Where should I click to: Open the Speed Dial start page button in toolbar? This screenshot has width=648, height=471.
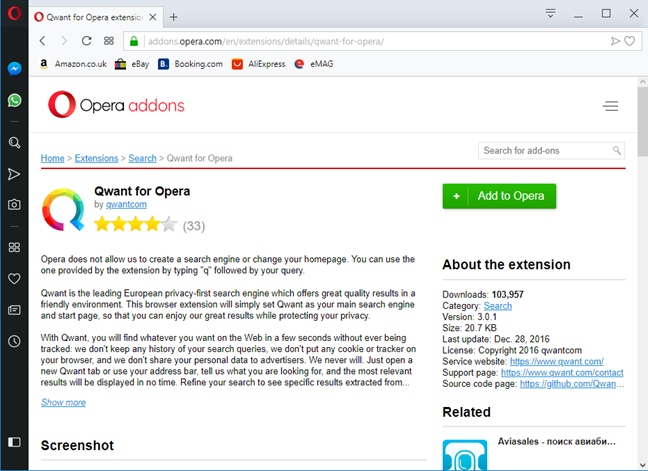(109, 41)
